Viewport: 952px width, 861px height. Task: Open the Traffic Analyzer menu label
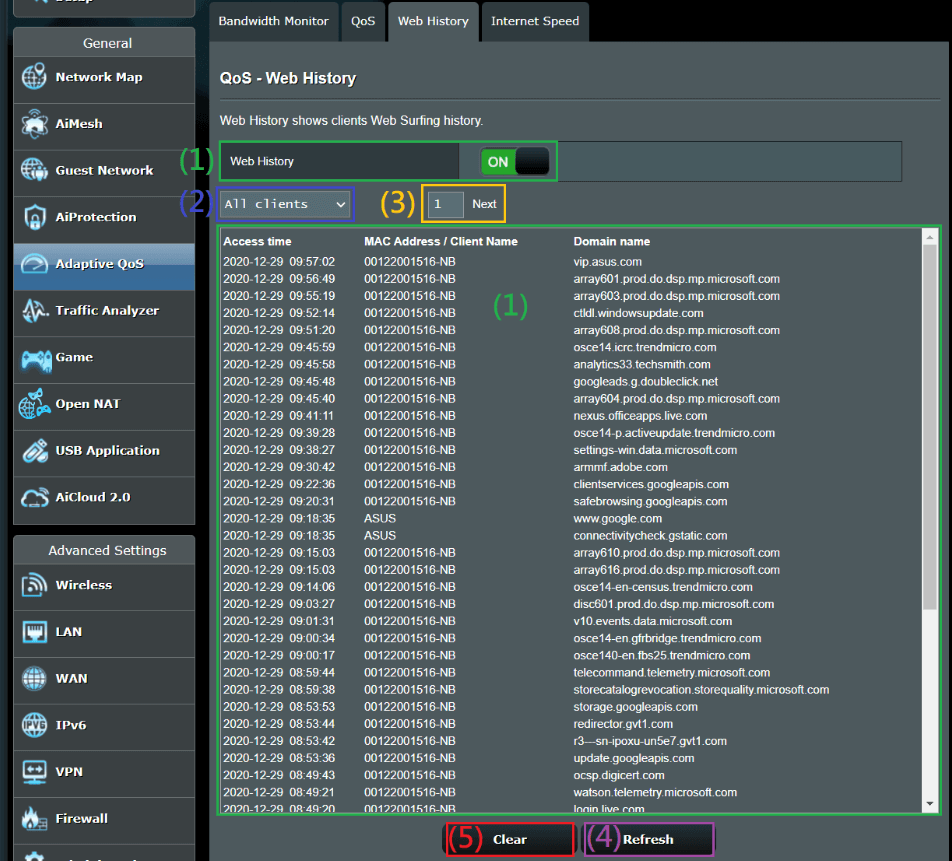(107, 310)
